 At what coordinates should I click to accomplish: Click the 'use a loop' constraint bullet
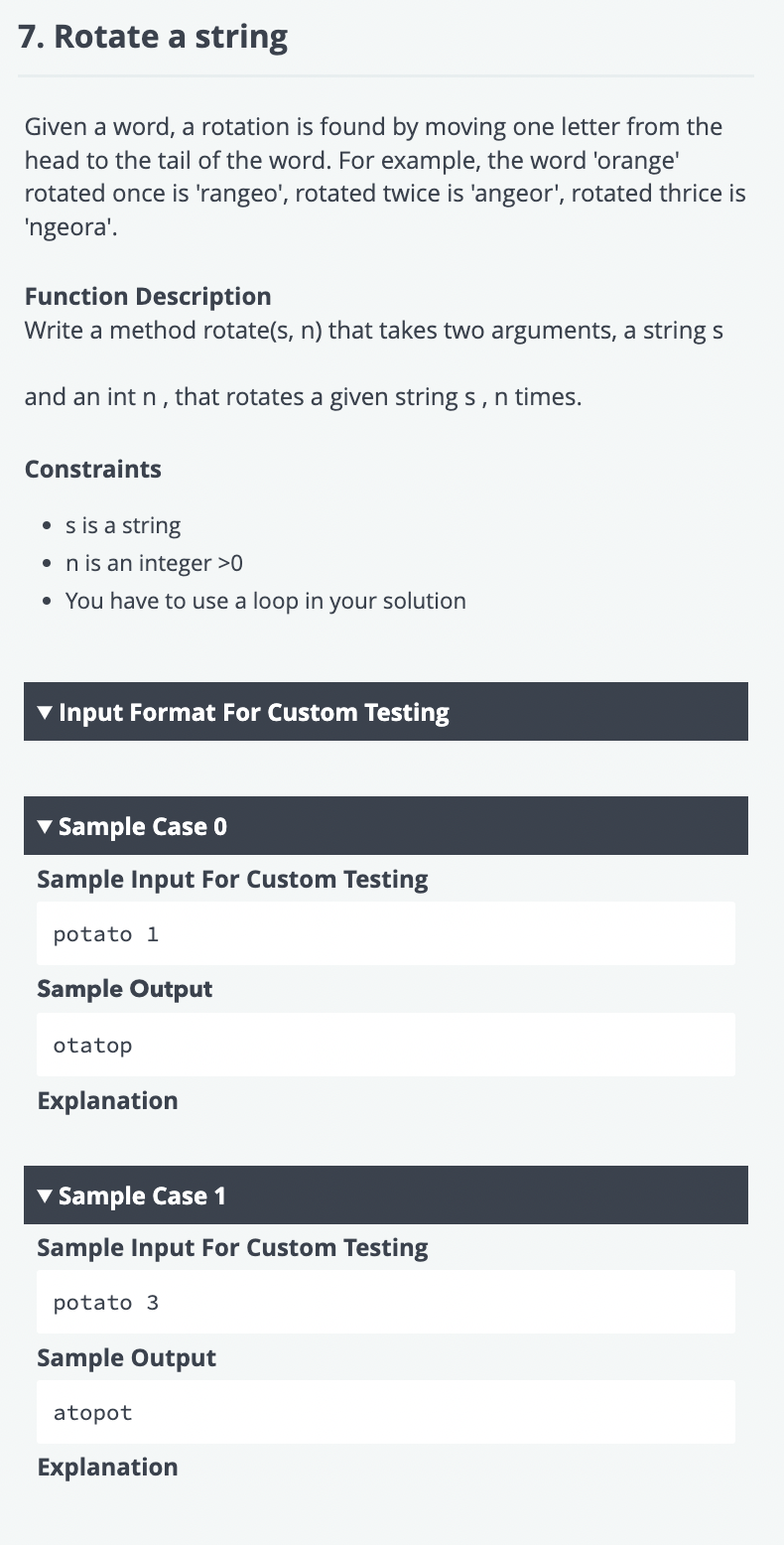(x=265, y=601)
